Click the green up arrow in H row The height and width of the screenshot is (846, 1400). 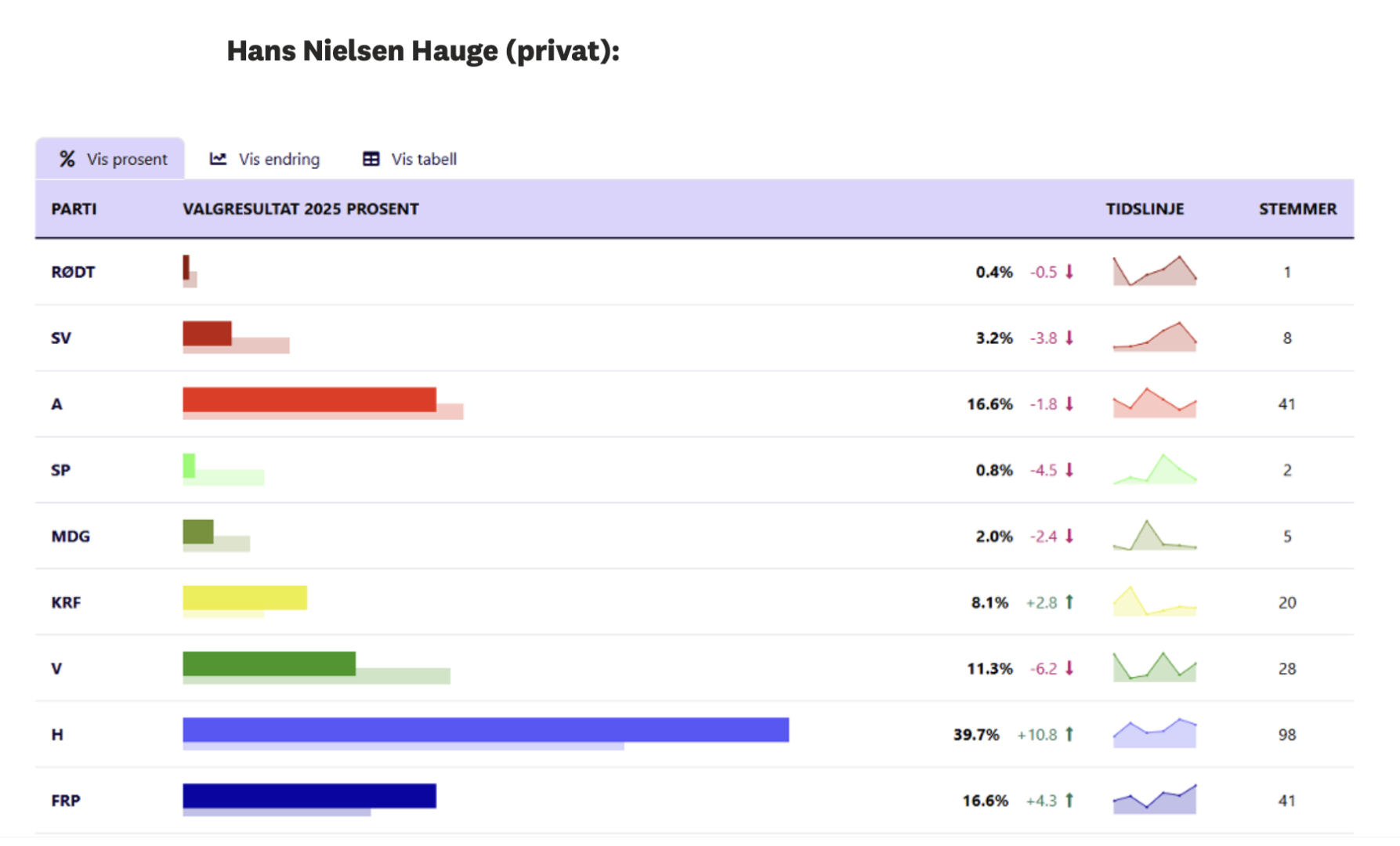click(x=1069, y=734)
